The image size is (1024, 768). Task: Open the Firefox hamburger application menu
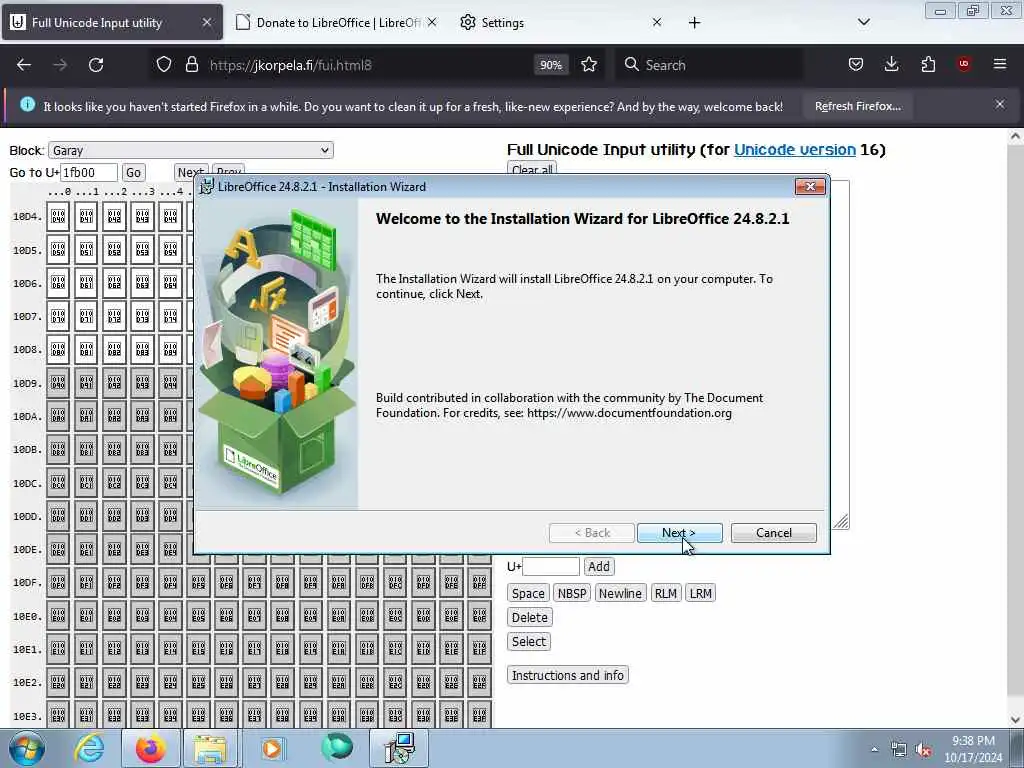click(1000, 64)
